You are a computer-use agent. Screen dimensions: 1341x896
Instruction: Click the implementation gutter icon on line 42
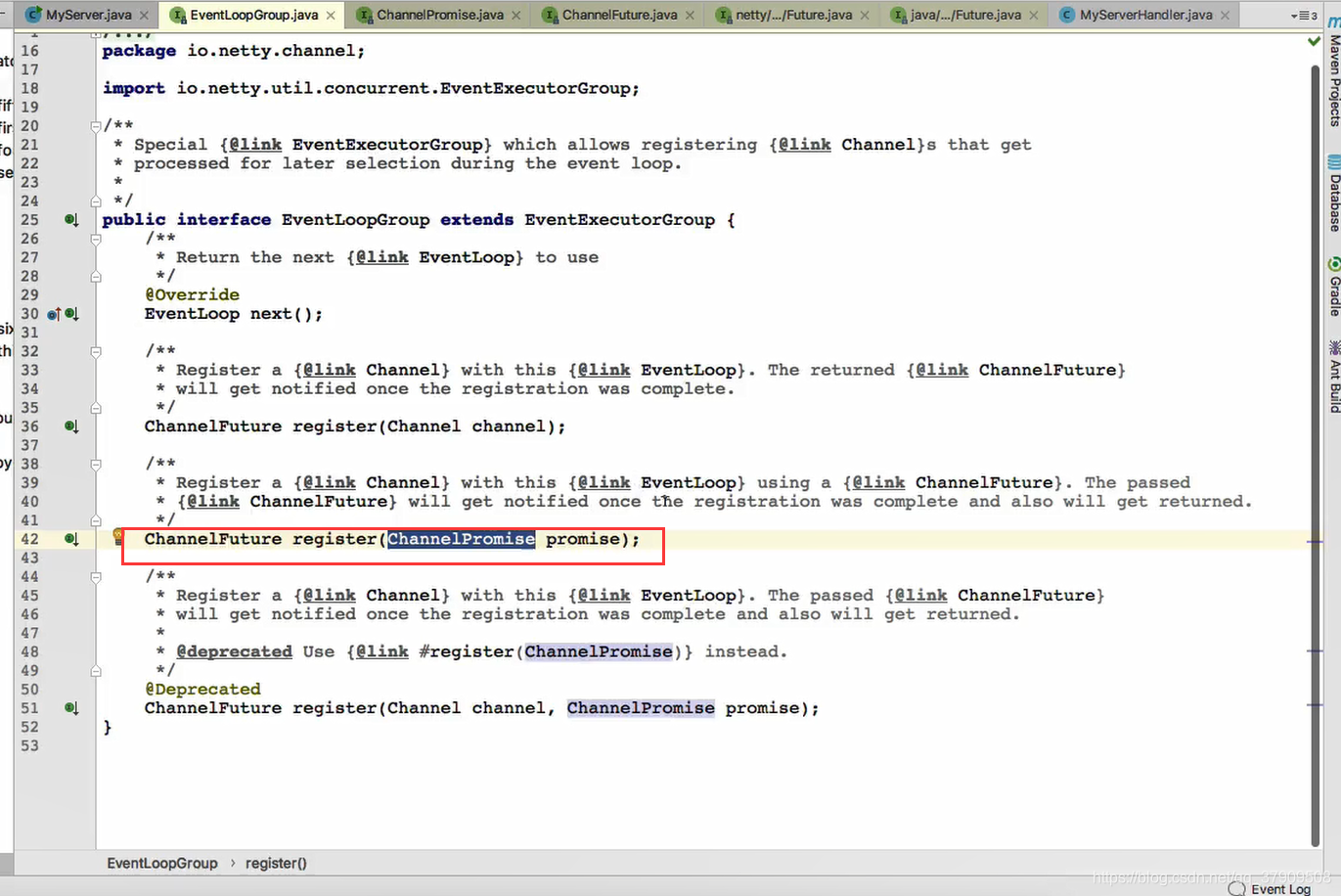[x=71, y=539]
